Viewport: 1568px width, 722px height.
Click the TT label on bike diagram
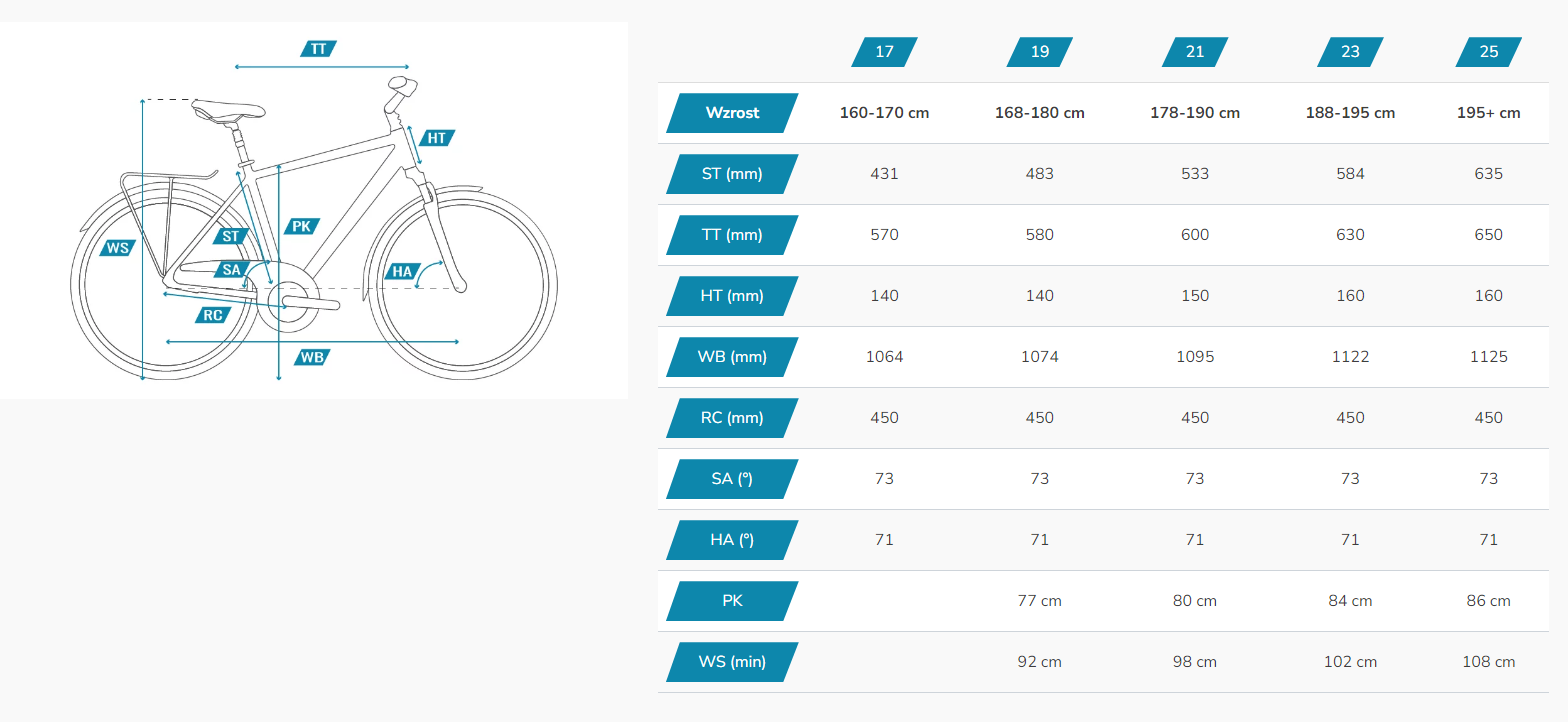click(x=318, y=48)
